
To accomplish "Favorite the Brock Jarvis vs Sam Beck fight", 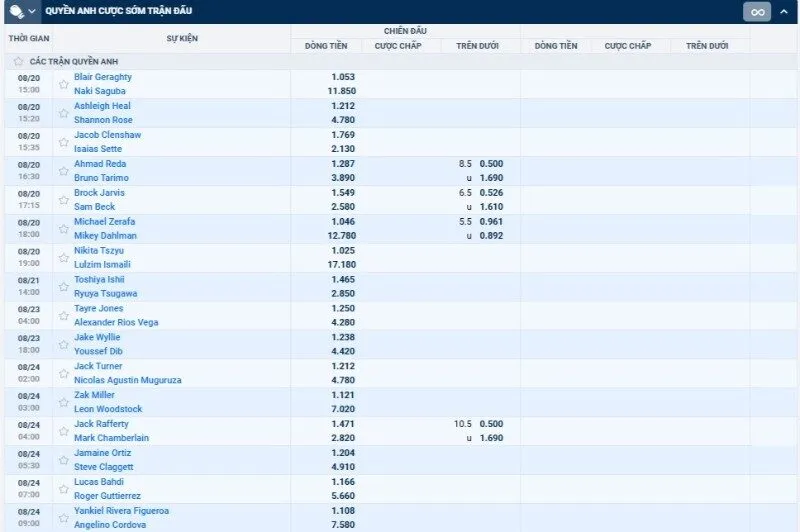I will tap(63, 200).
